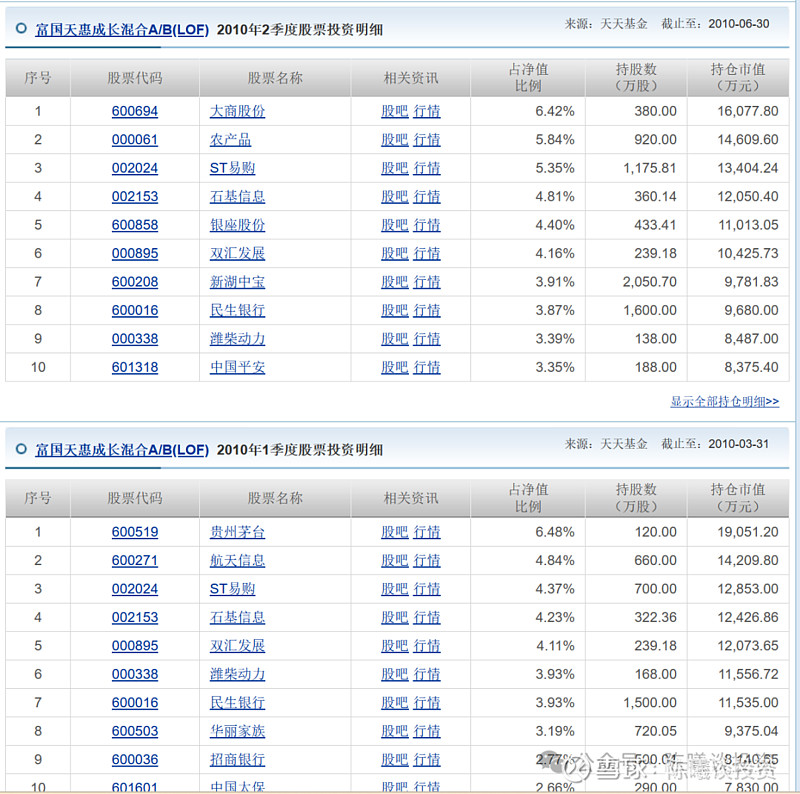Open the 农产品 stock name link
Screen dimensions: 800x794
[230, 140]
